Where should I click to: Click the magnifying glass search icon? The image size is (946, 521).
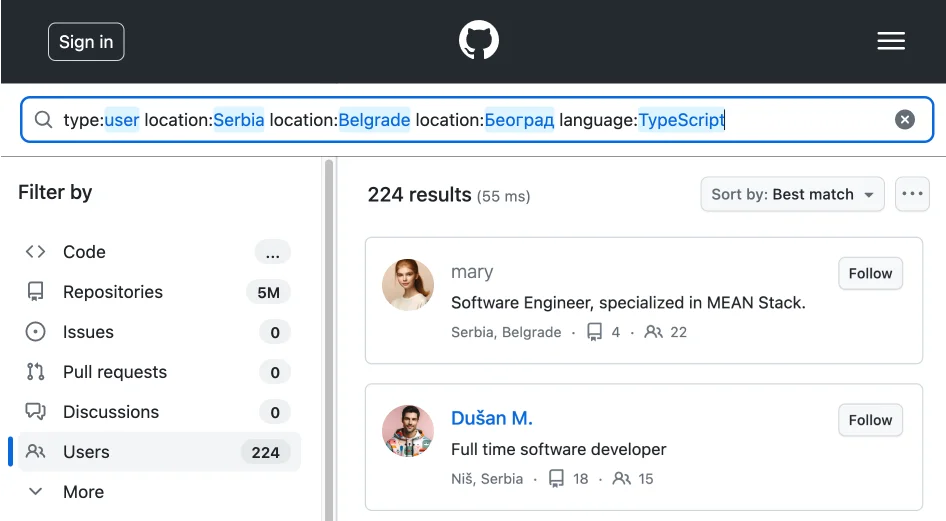43,120
